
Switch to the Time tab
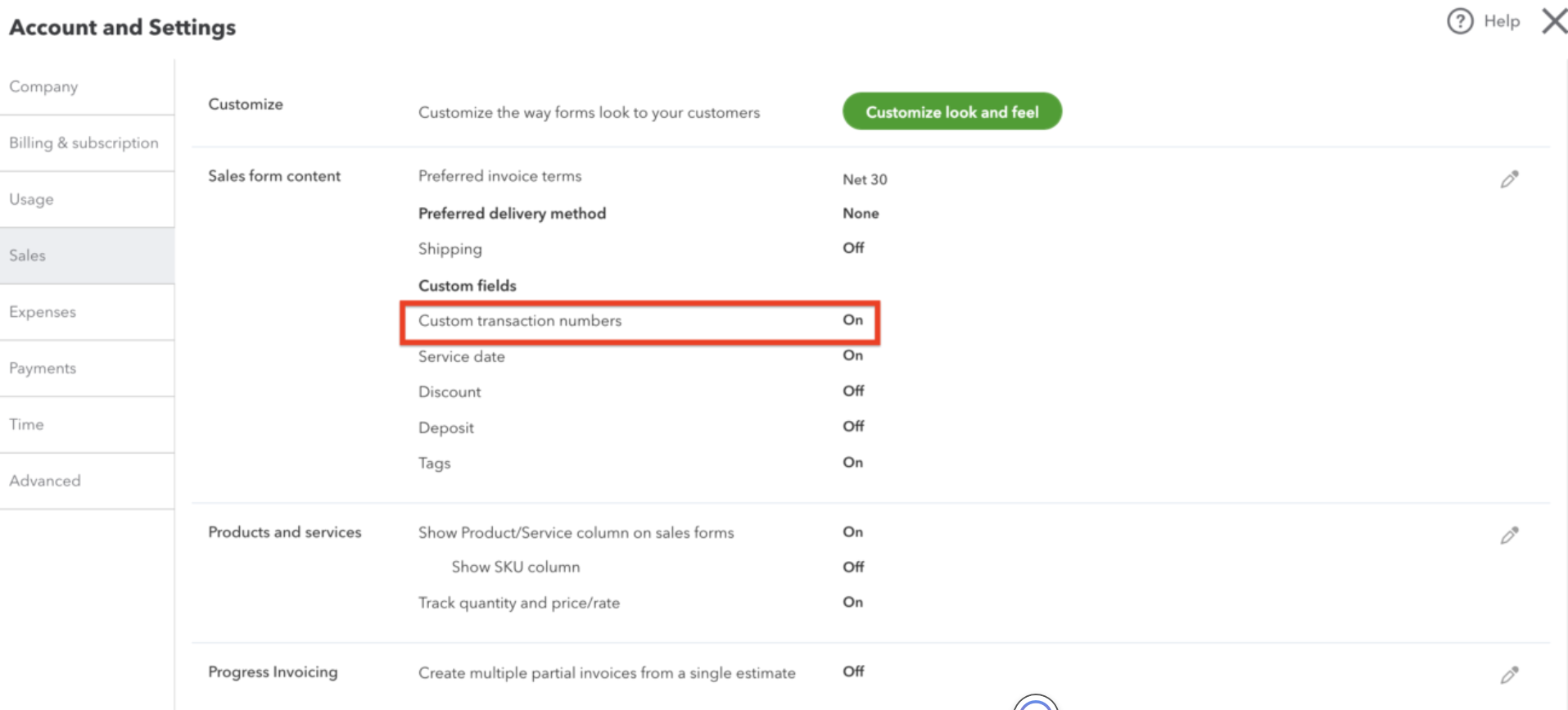tap(87, 425)
